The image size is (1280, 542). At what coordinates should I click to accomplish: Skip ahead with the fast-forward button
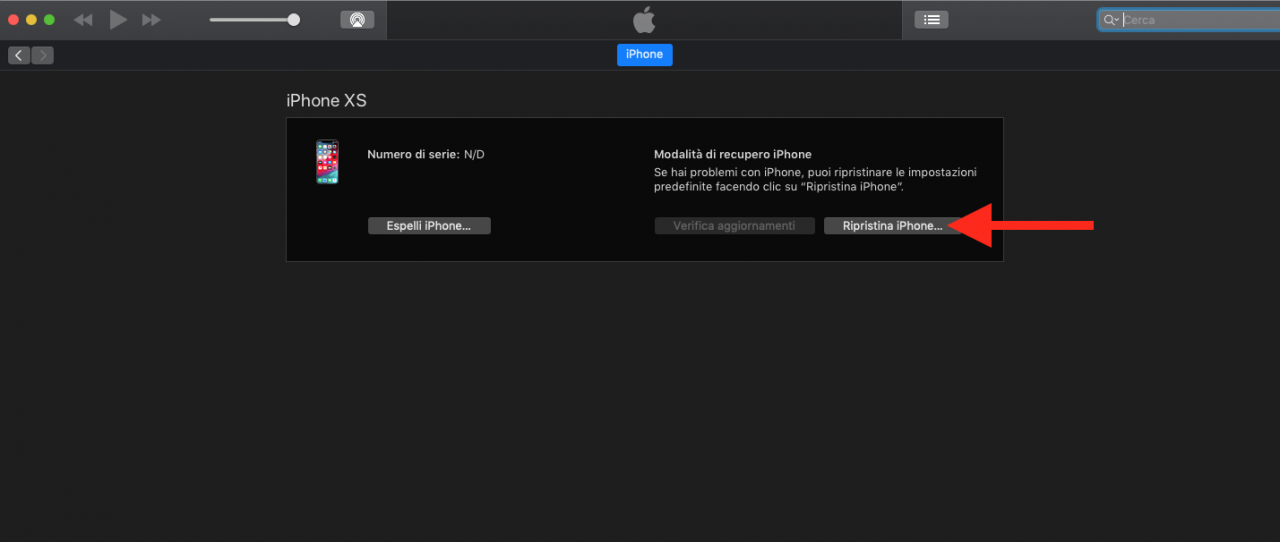click(x=151, y=20)
